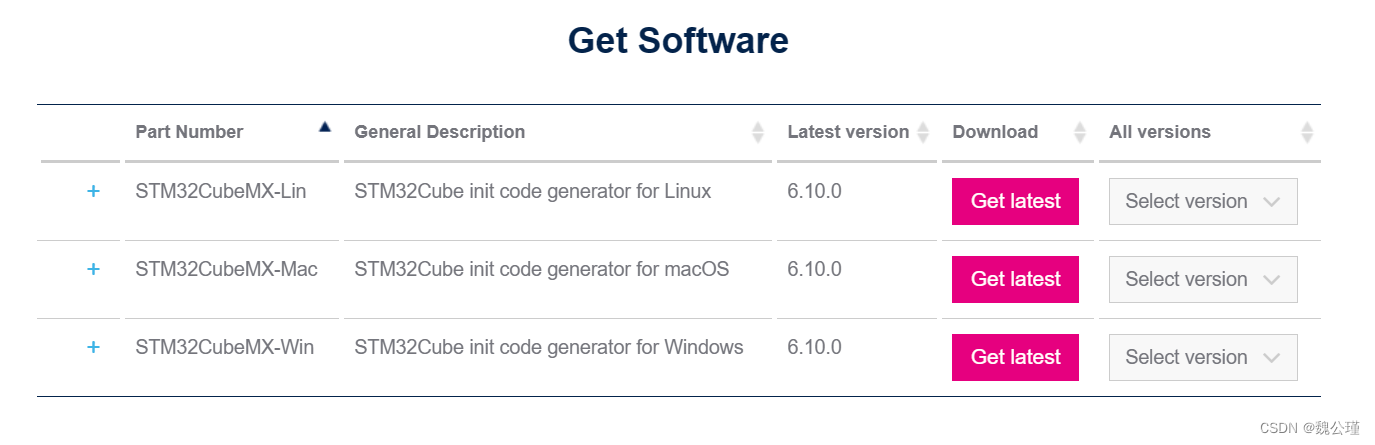Click the Latest version sort arrows icon

(x=923, y=132)
